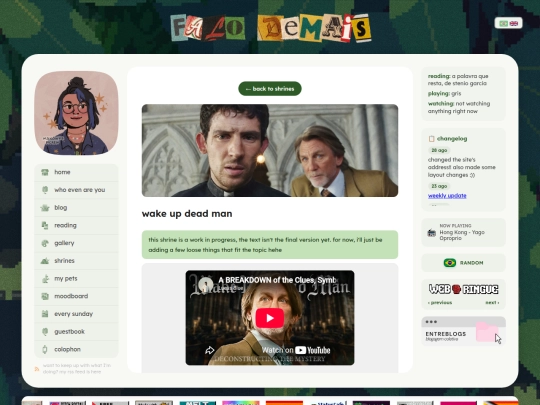Go to previous webring site
Screen dimensions: 540x405
click(x=440, y=303)
